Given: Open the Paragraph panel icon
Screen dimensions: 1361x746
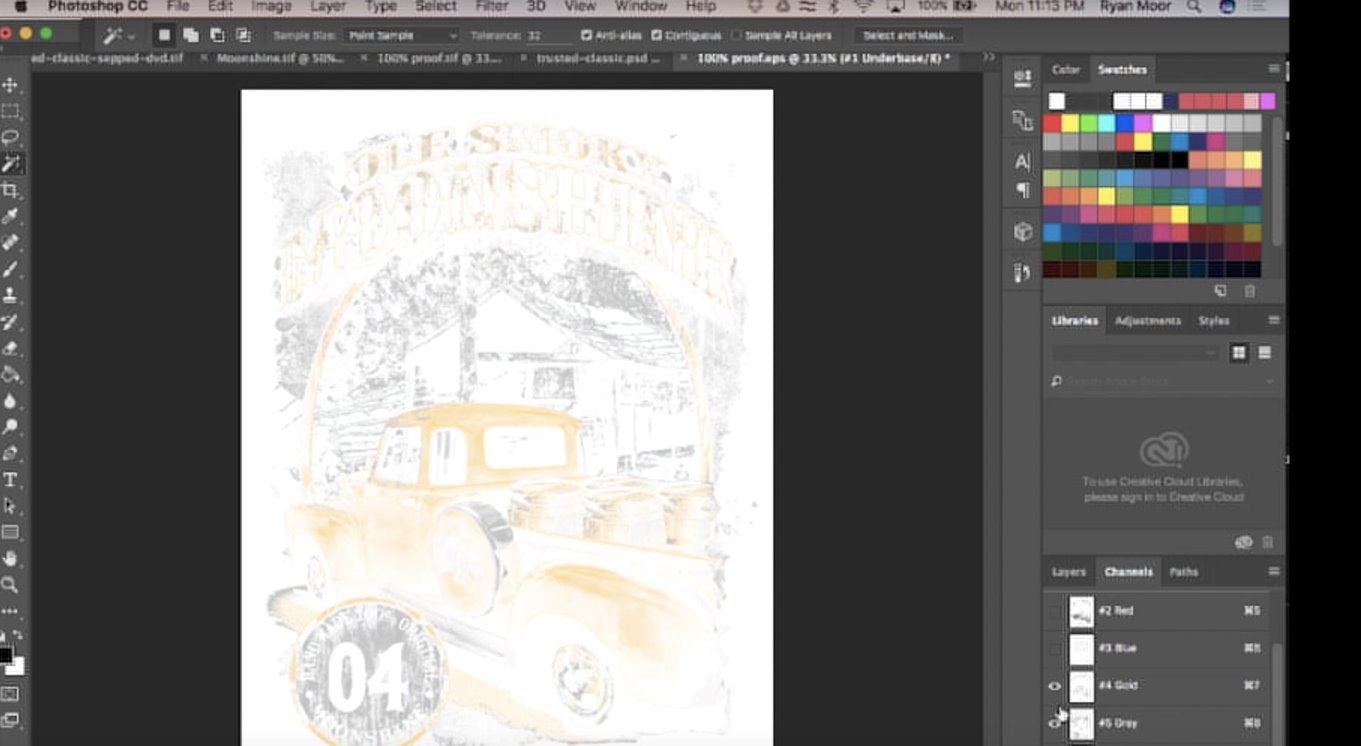Looking at the screenshot, I should [x=1022, y=189].
